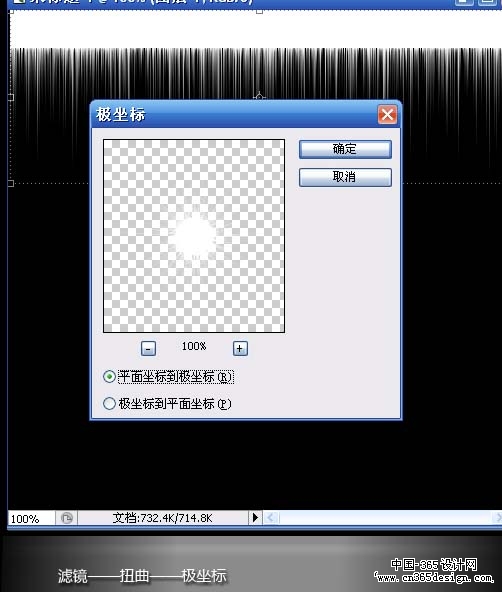Screen dimensions: 502x592
Task: Click the 文档:732.4K/714.8K status text
Action: click(x=162, y=518)
